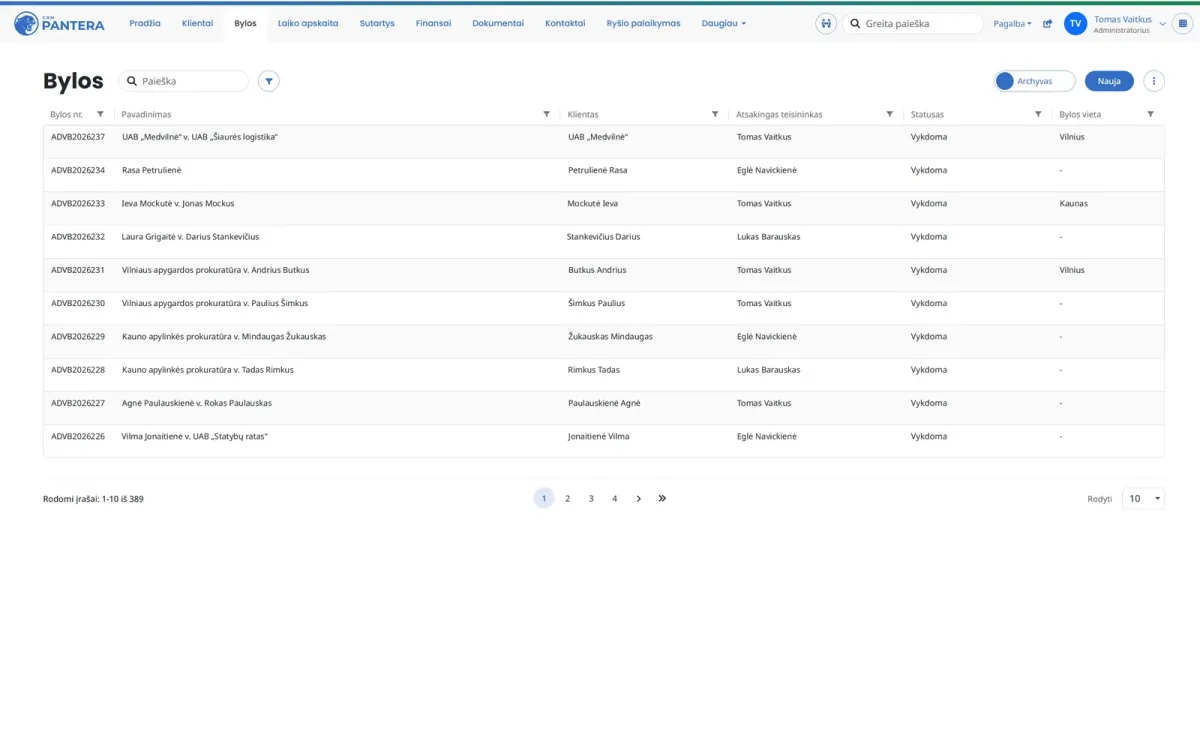Click the Pantera CRM logo

(60, 23)
